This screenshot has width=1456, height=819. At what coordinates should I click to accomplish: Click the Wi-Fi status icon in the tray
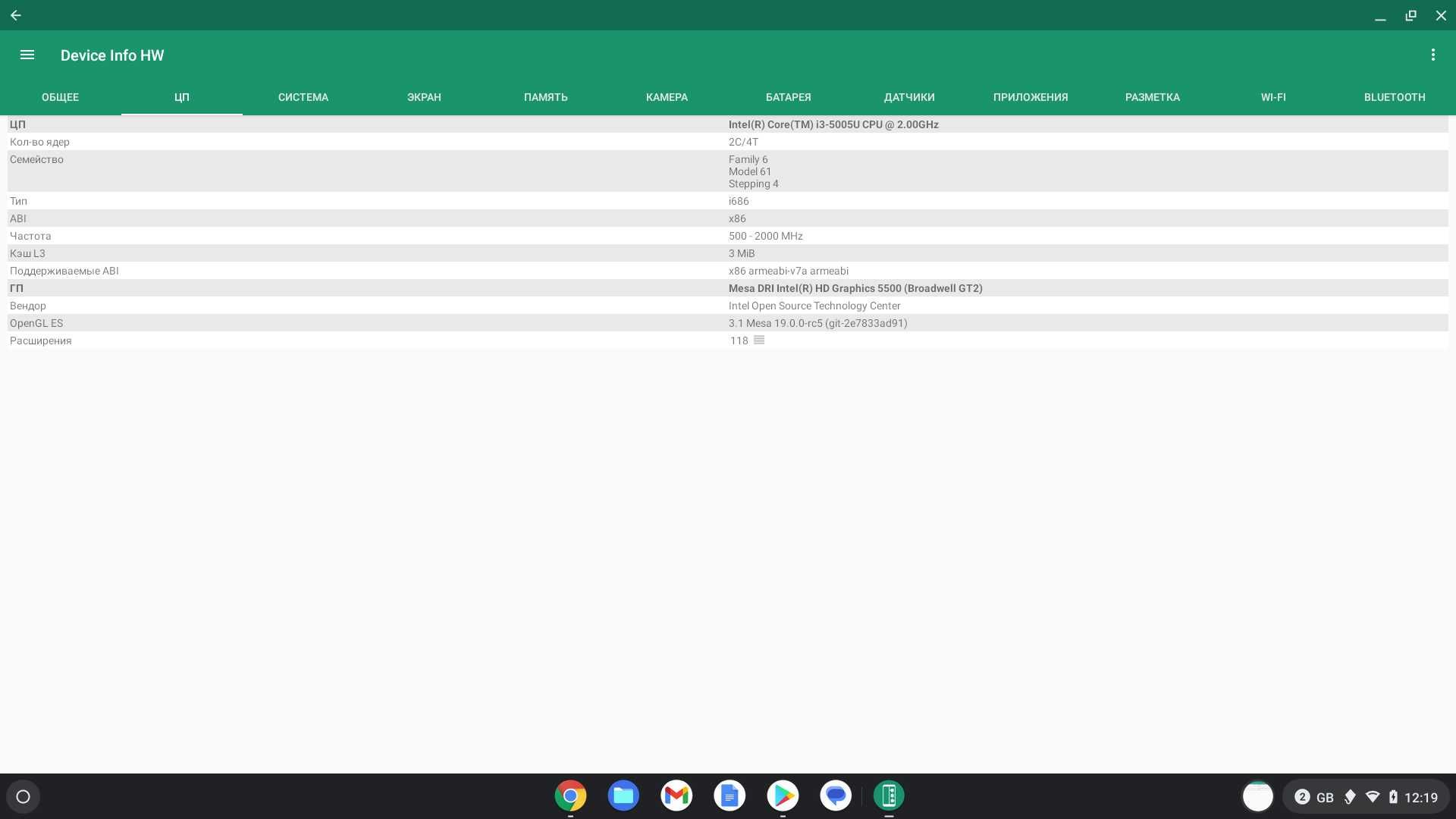[x=1373, y=797]
